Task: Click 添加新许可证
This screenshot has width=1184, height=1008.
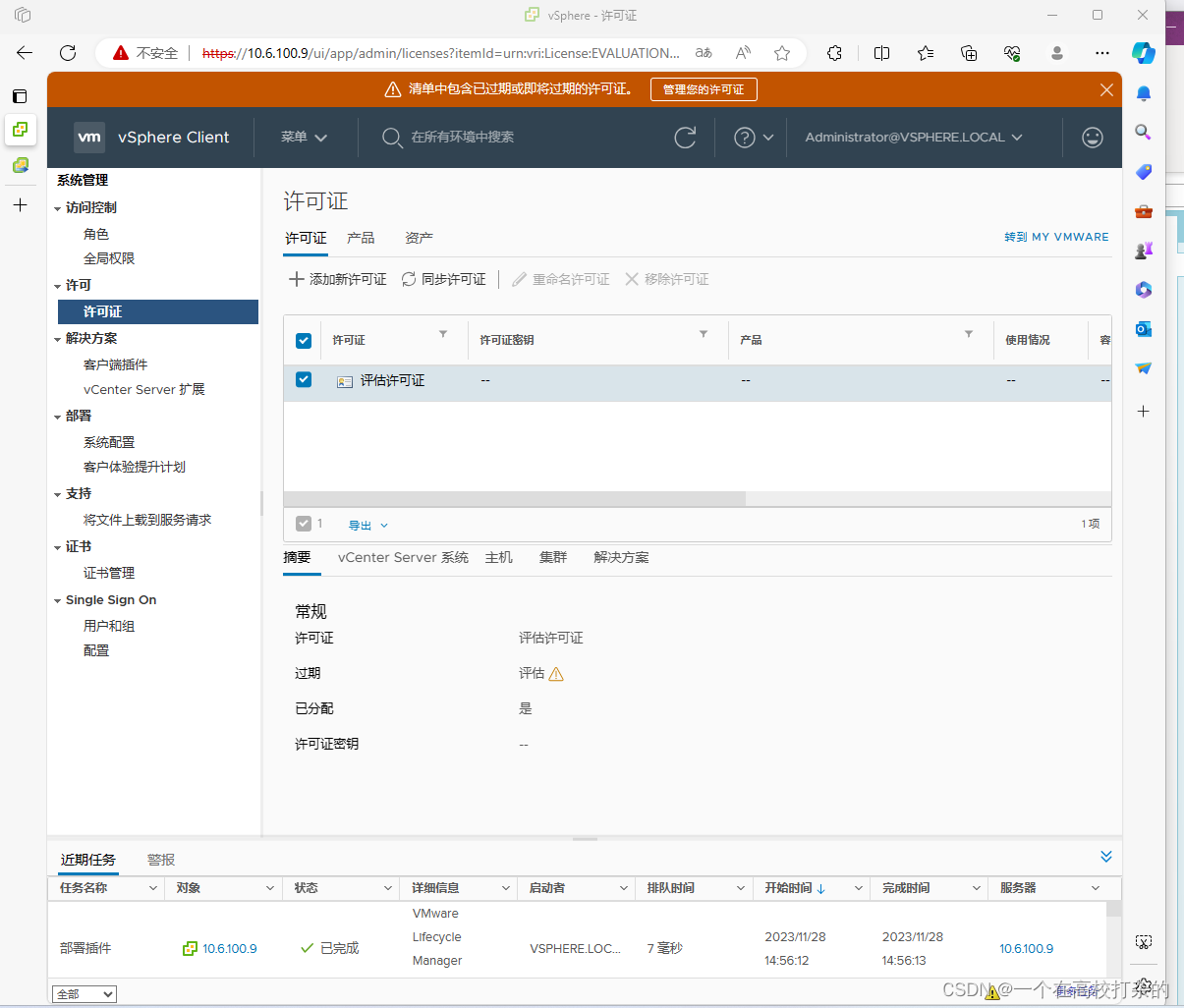Action: (338, 279)
